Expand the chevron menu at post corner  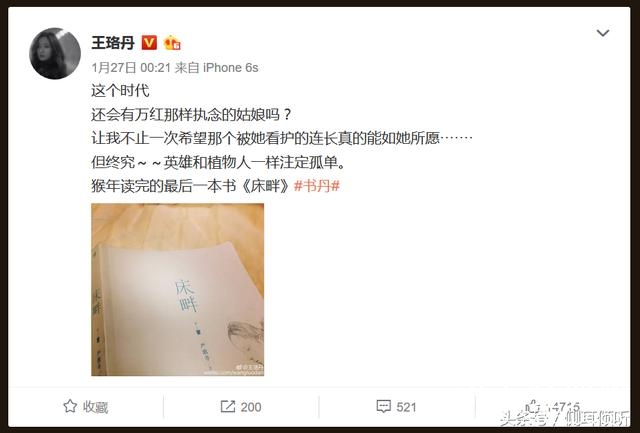pyautogui.click(x=603, y=33)
